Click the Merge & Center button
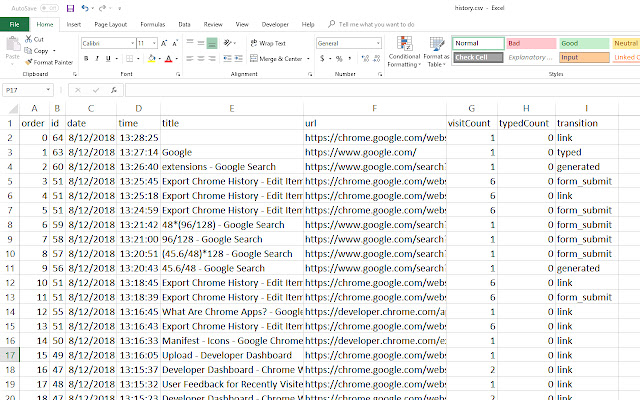The image size is (640, 400). 274,59
